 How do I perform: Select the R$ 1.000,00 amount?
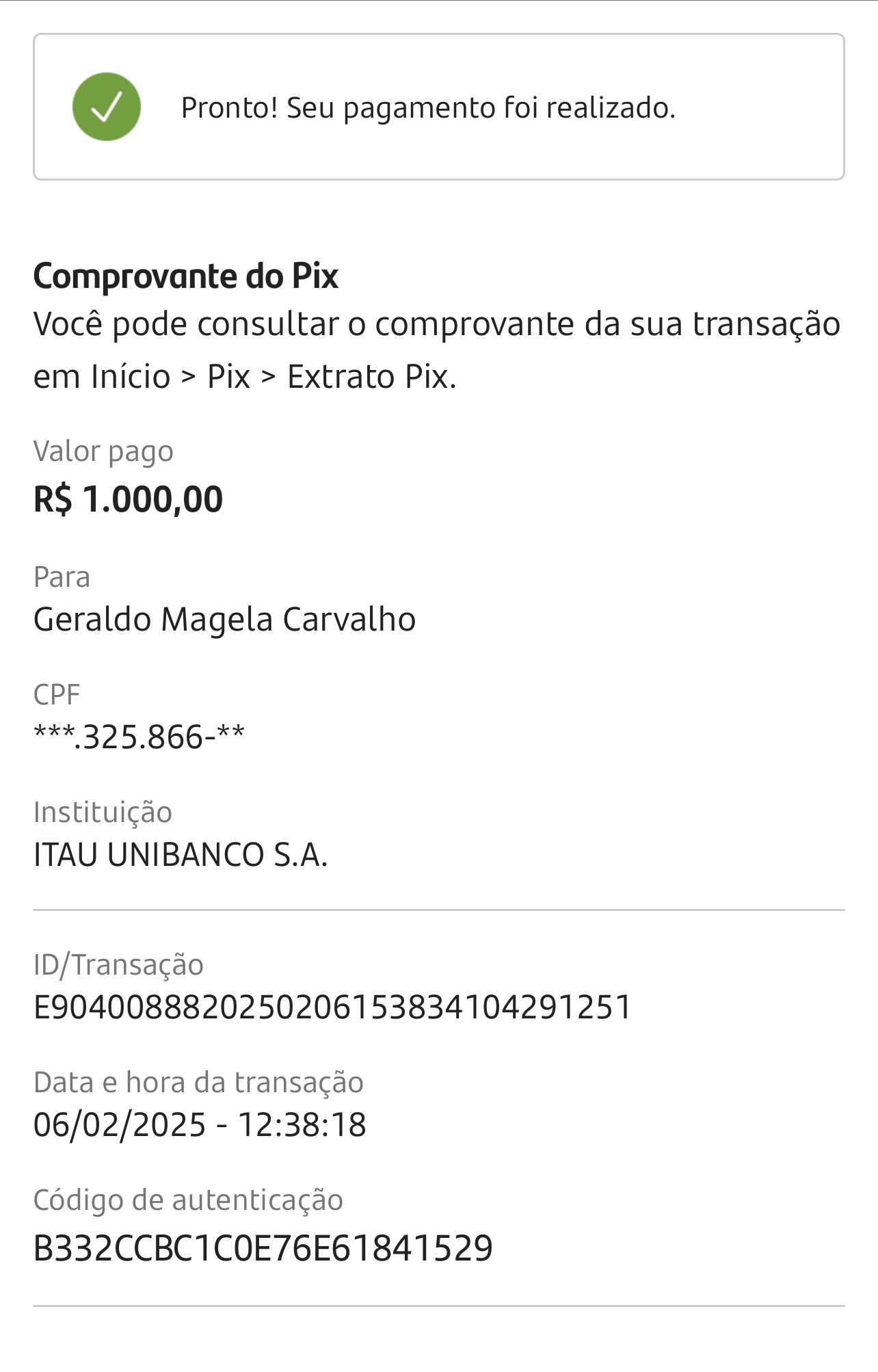[128, 499]
